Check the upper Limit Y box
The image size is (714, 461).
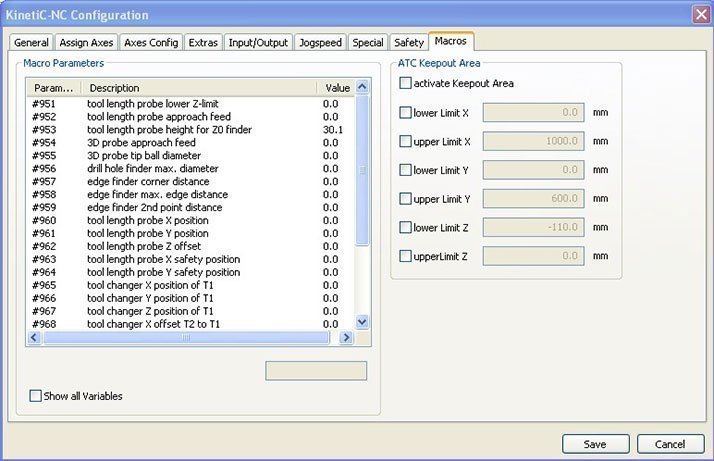point(405,199)
